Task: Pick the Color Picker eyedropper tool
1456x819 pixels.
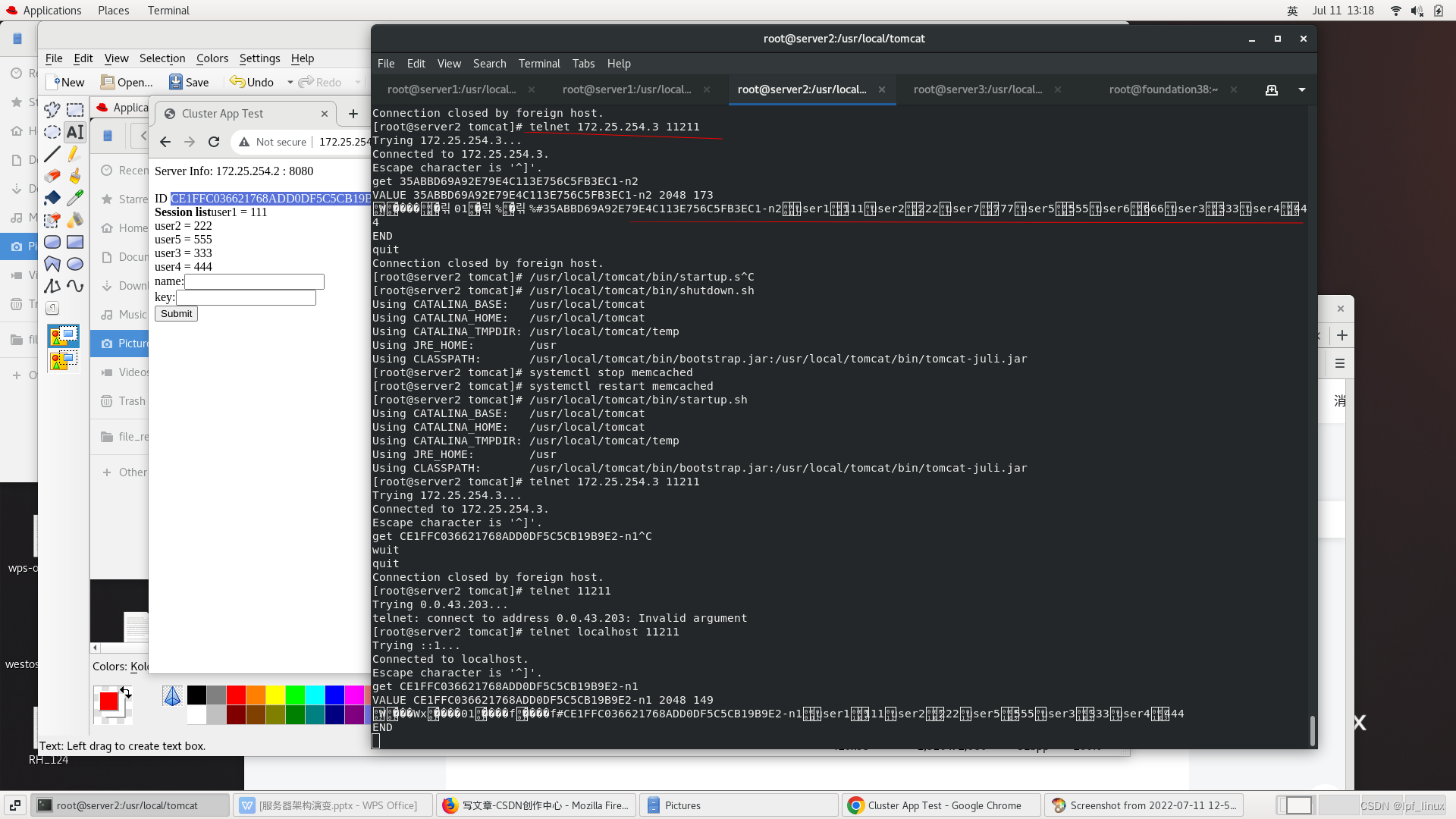Action: coord(74,199)
